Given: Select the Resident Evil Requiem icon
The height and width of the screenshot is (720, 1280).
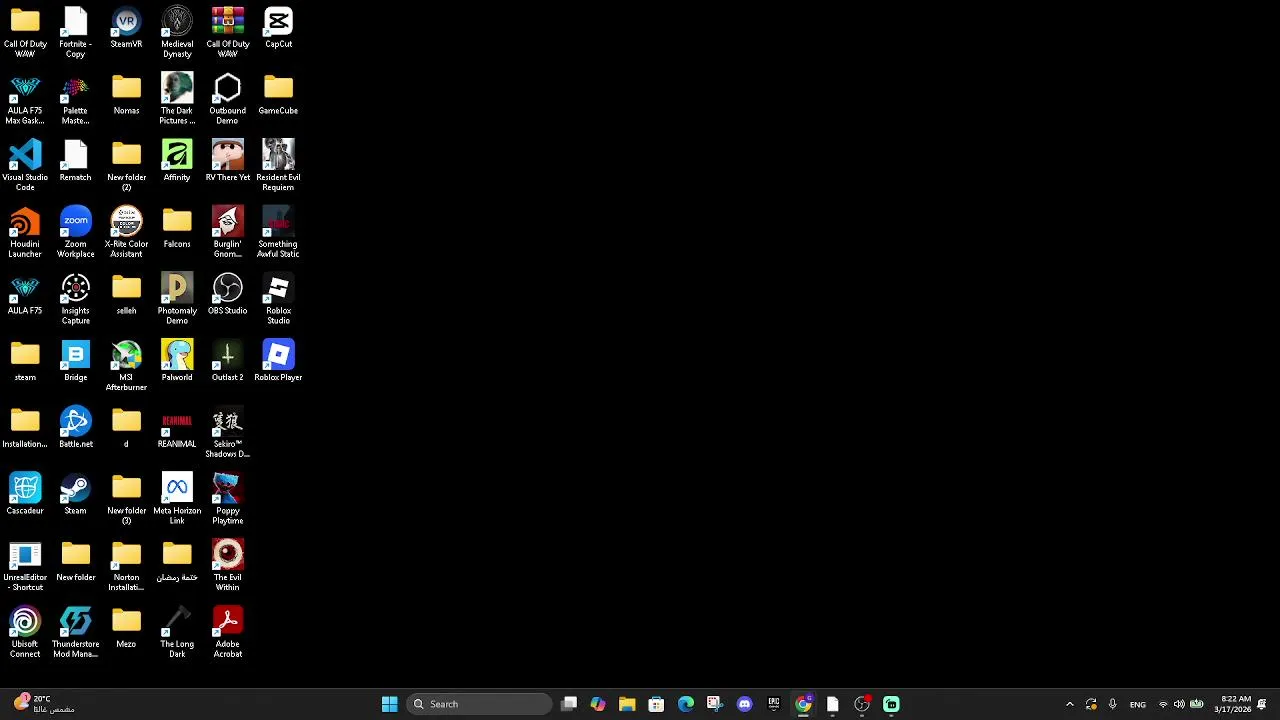Looking at the screenshot, I should [x=278, y=166].
